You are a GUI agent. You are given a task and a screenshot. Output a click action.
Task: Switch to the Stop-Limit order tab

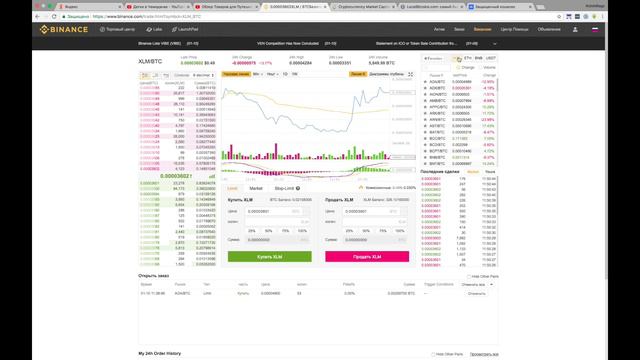(284, 188)
